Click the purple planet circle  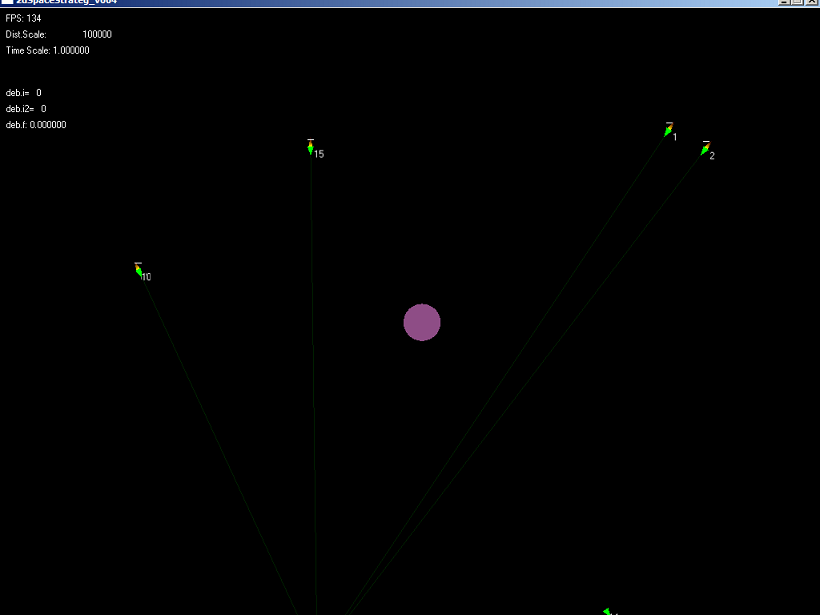click(422, 322)
